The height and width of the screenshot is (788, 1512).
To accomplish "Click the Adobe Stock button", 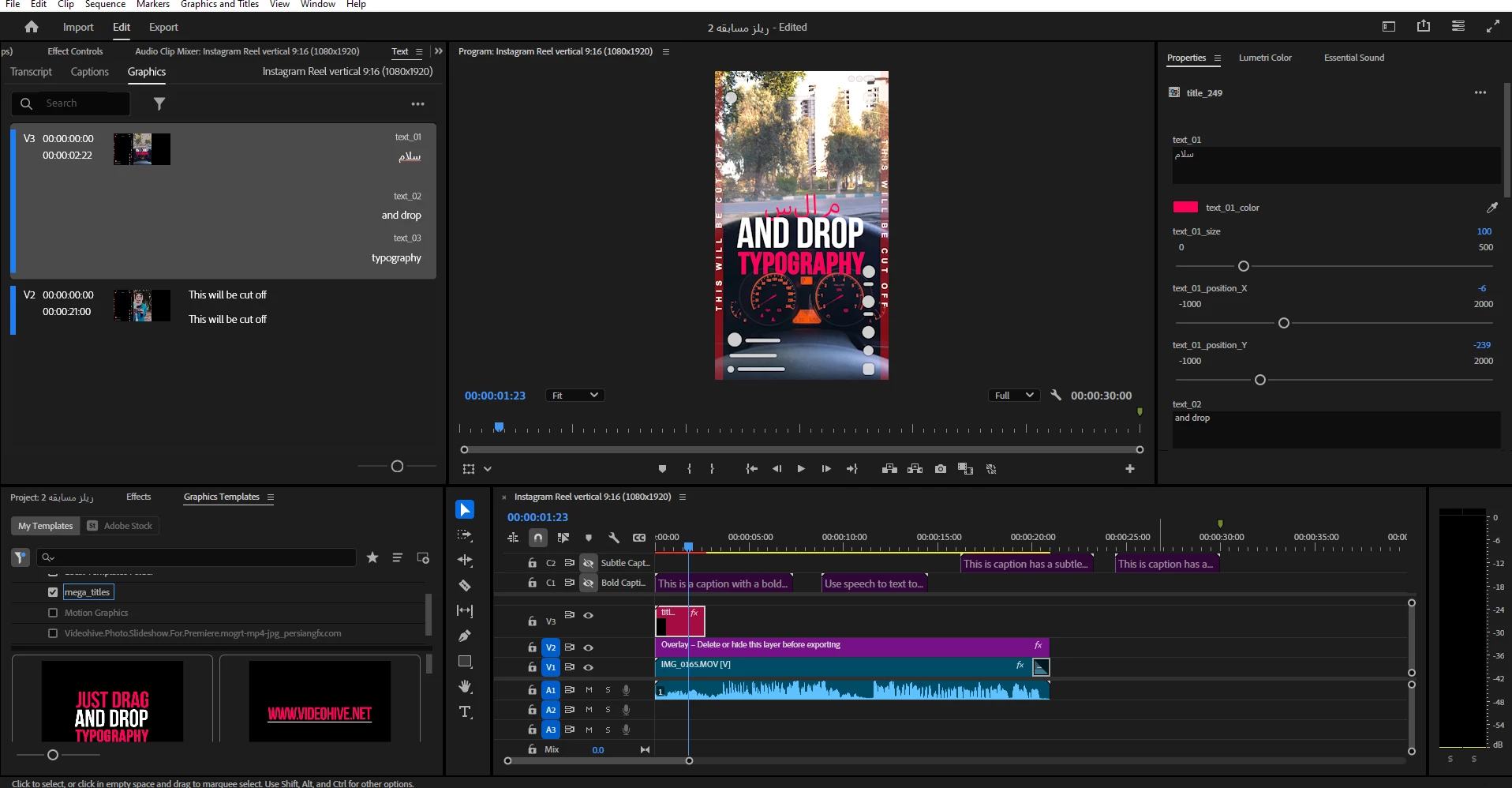I will click(x=121, y=526).
